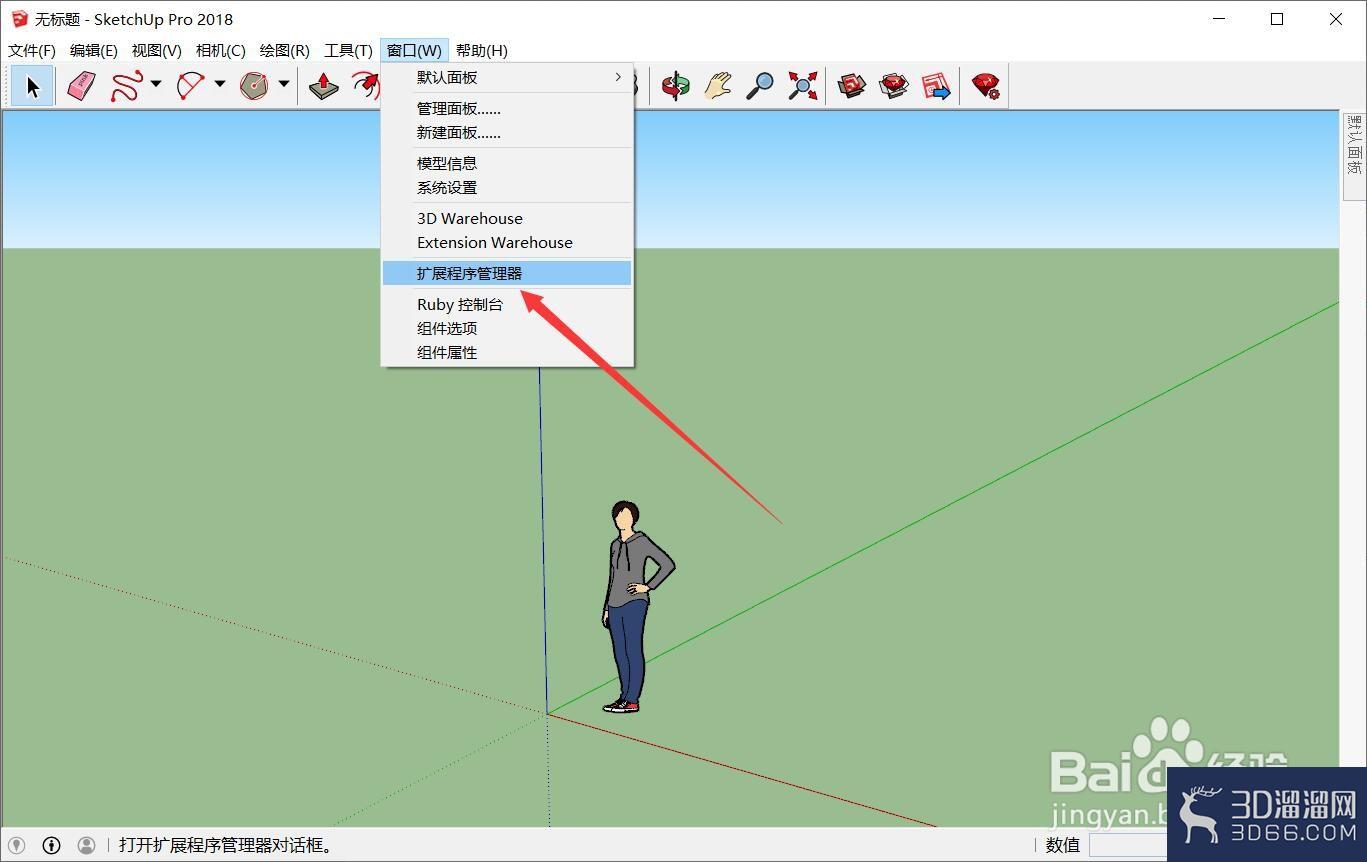This screenshot has width=1367, height=862.
Task: Expand the 默认面板 submenu arrow
Action: (x=618, y=77)
